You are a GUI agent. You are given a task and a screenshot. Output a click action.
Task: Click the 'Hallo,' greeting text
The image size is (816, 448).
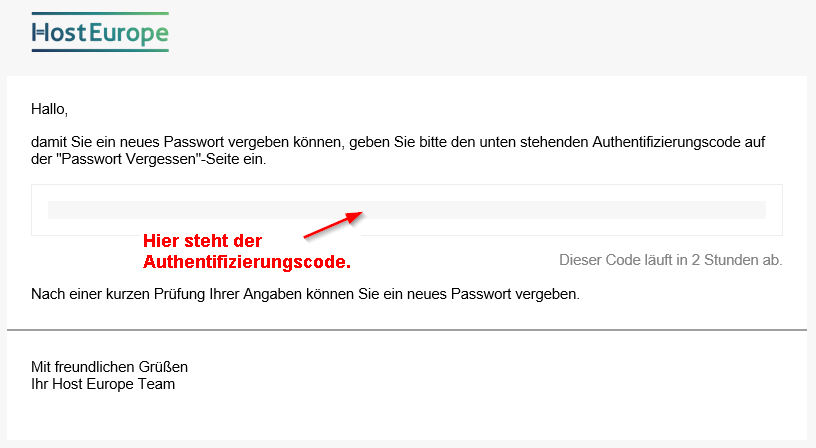coord(49,109)
